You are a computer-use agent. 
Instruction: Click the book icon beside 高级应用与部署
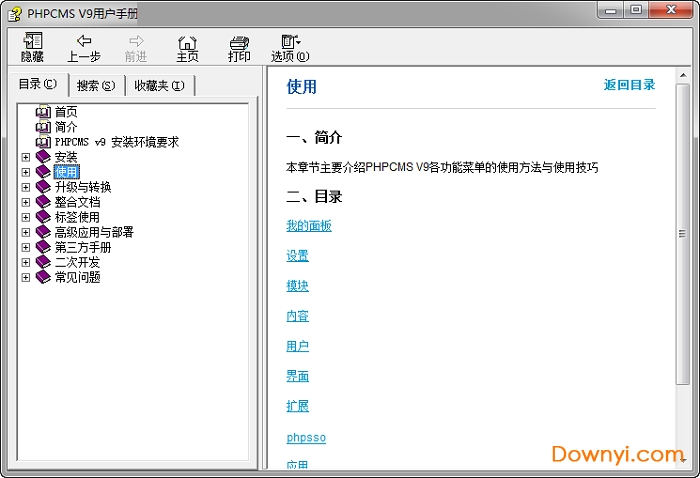click(x=43, y=232)
